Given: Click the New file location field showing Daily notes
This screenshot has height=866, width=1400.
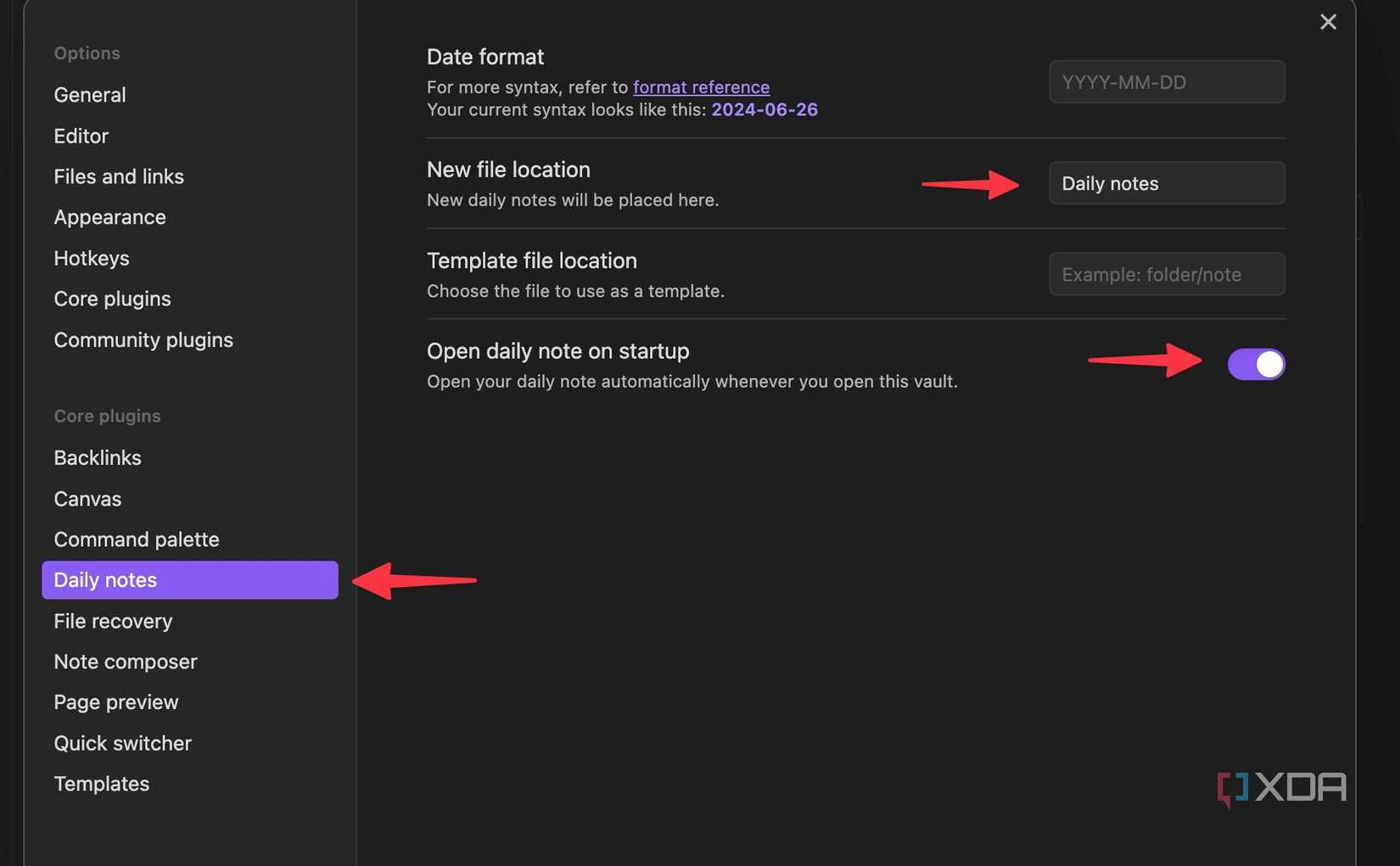Looking at the screenshot, I should [1166, 183].
